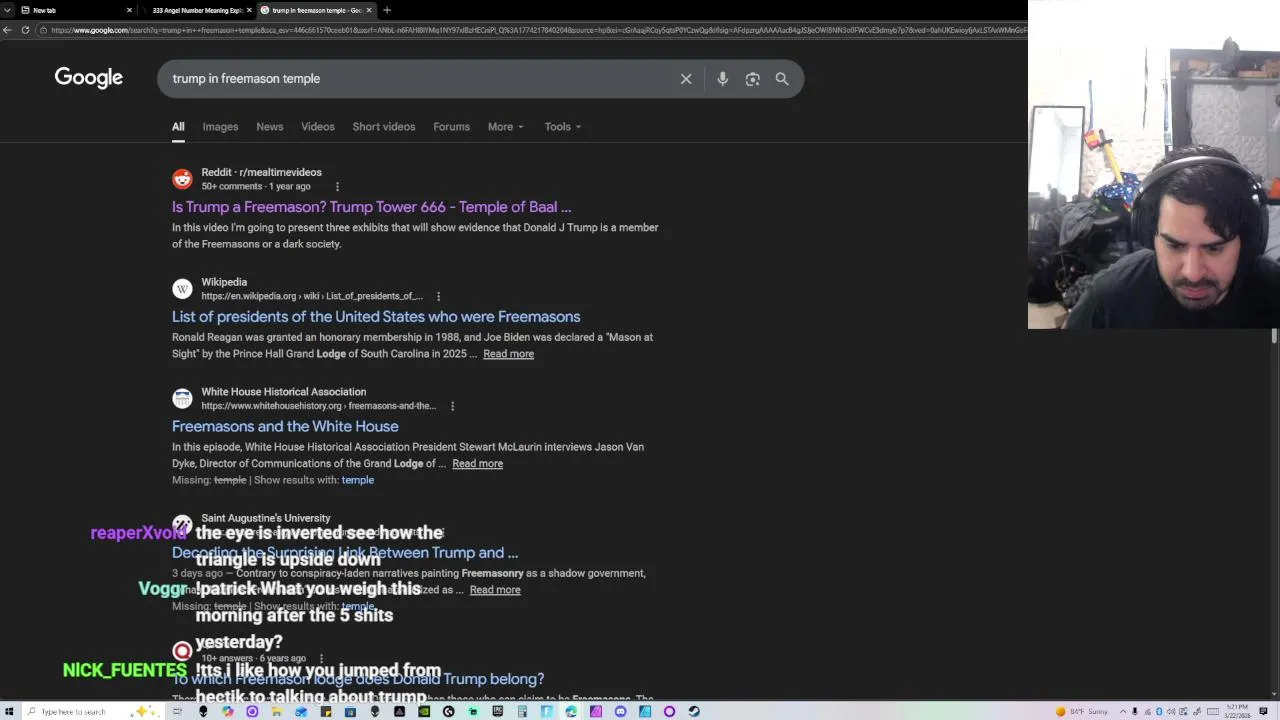The width and height of the screenshot is (1280, 720).
Task: Open the clock and date in the taskbar
Action: click(x=1237, y=711)
